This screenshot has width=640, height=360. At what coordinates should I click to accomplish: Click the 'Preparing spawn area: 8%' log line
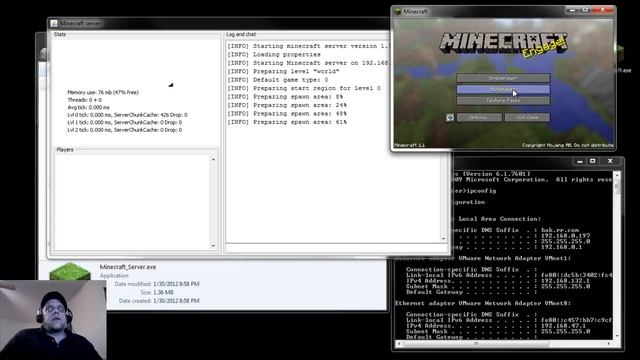(x=285, y=97)
